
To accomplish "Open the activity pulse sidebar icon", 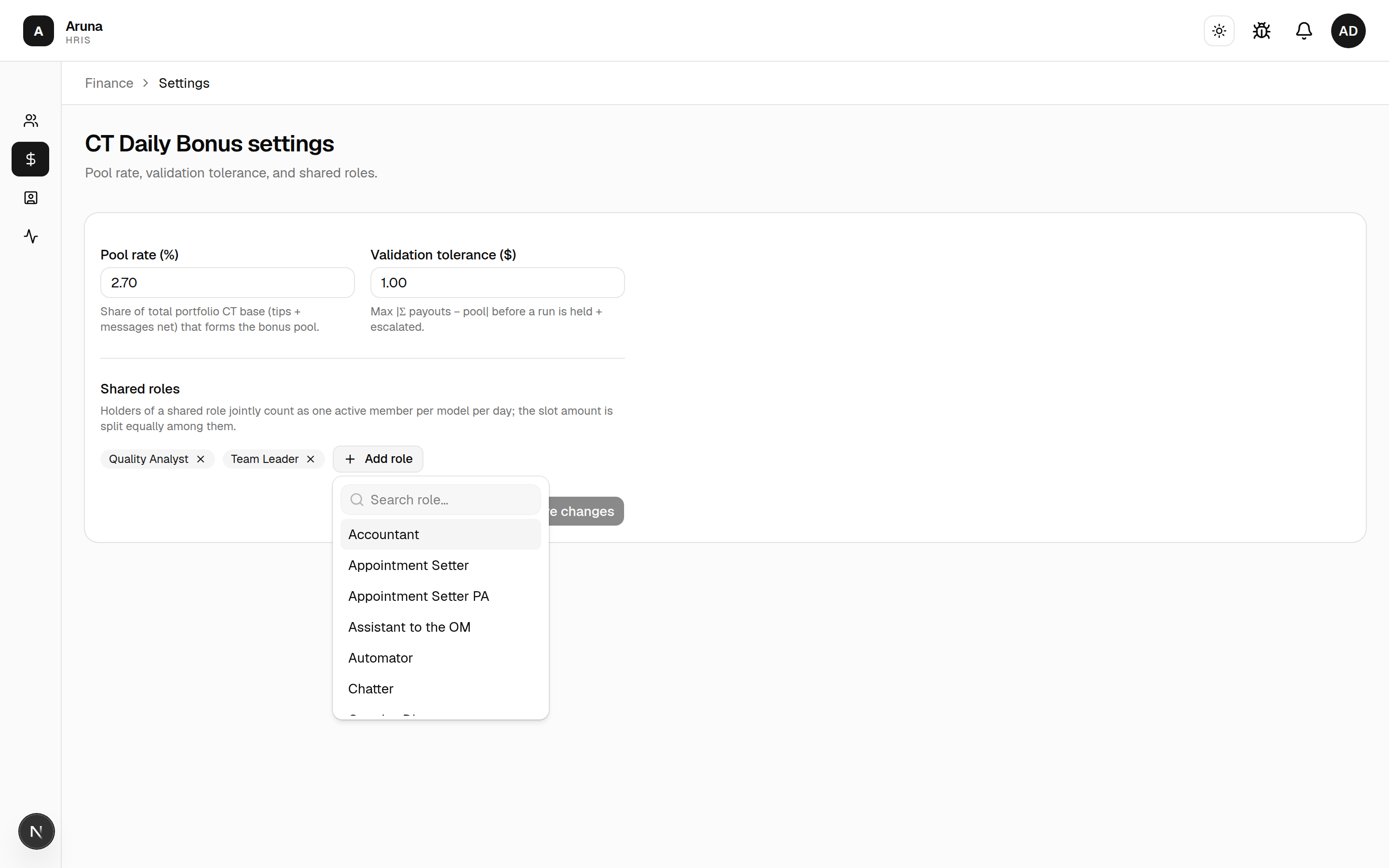I will tap(31, 236).
